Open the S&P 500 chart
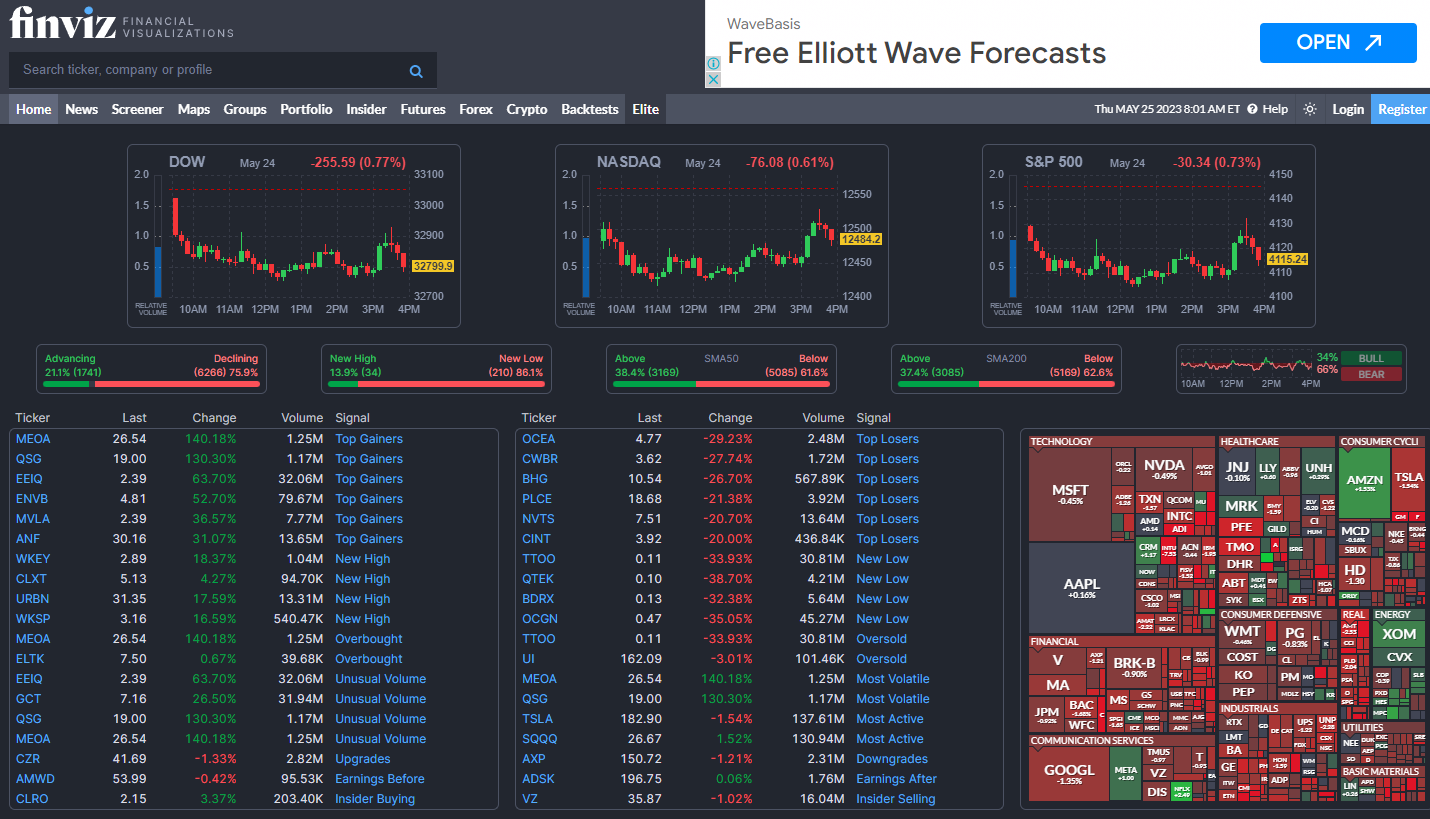This screenshot has width=1430, height=819. click(x=1149, y=236)
